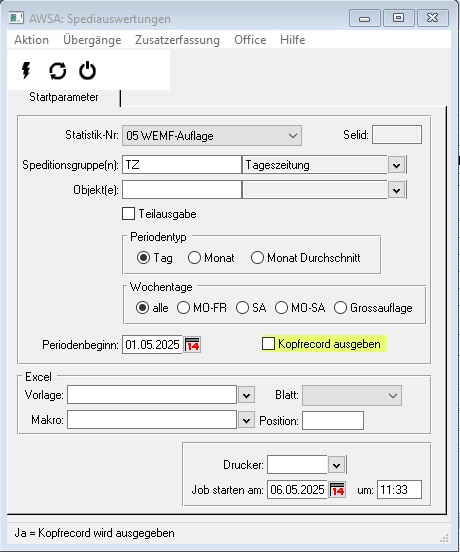Click the status bar text 'Ja = Kopfrecord wird ausgegeben'
Screen dimensions: 460x552
pos(95,533)
